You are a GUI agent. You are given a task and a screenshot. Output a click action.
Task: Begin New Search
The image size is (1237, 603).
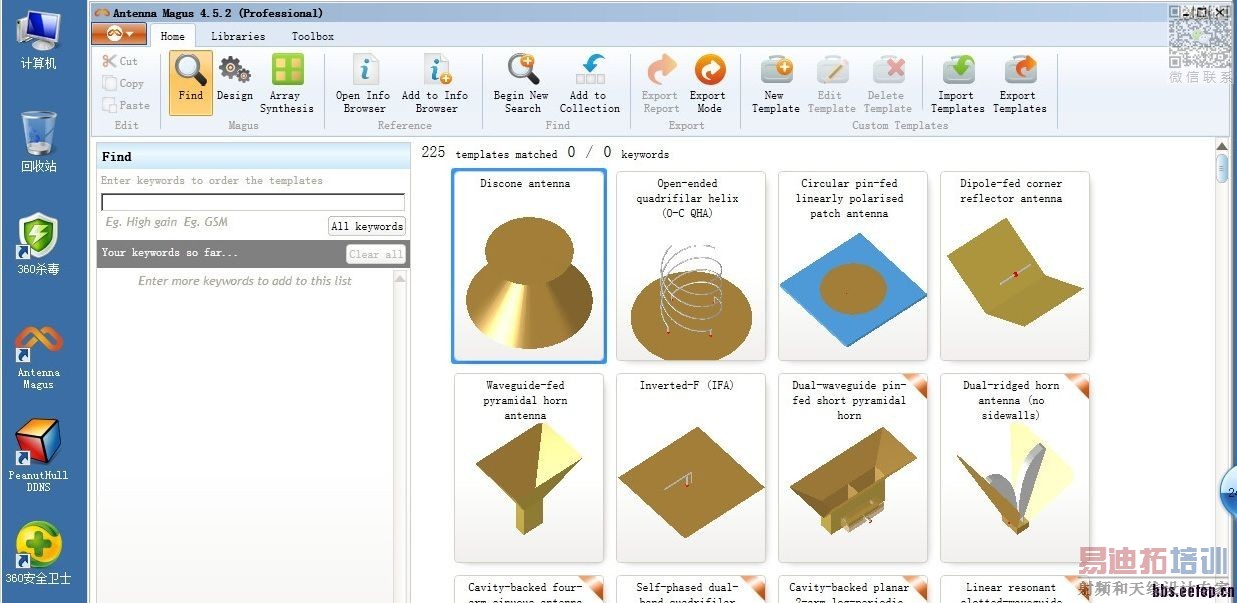(x=522, y=84)
